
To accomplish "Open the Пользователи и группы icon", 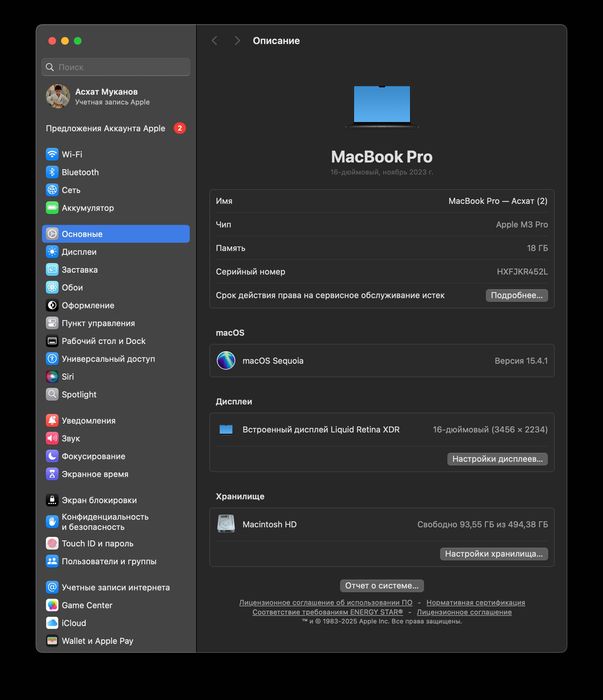I will [x=52, y=561].
